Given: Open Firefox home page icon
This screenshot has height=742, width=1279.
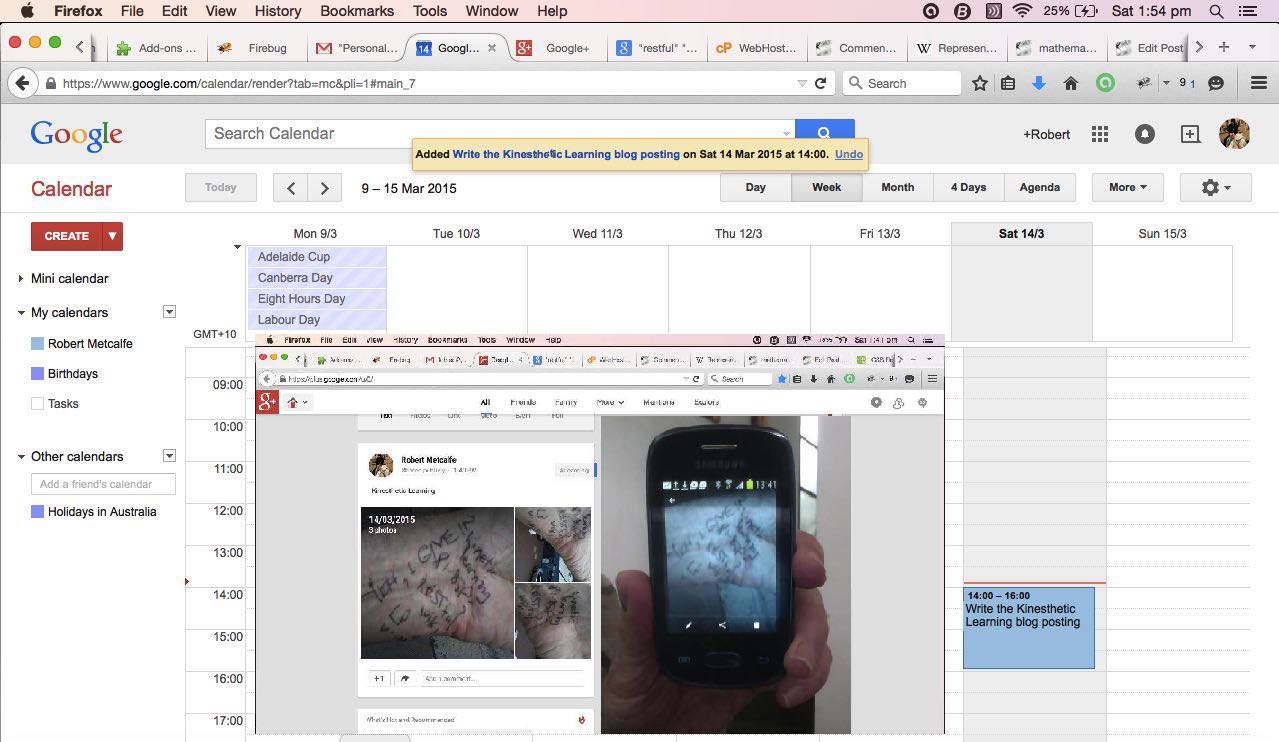Looking at the screenshot, I should point(1071,84).
